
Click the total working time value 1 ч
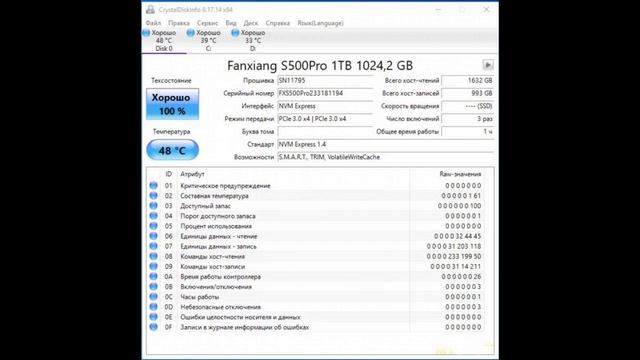tap(468, 131)
